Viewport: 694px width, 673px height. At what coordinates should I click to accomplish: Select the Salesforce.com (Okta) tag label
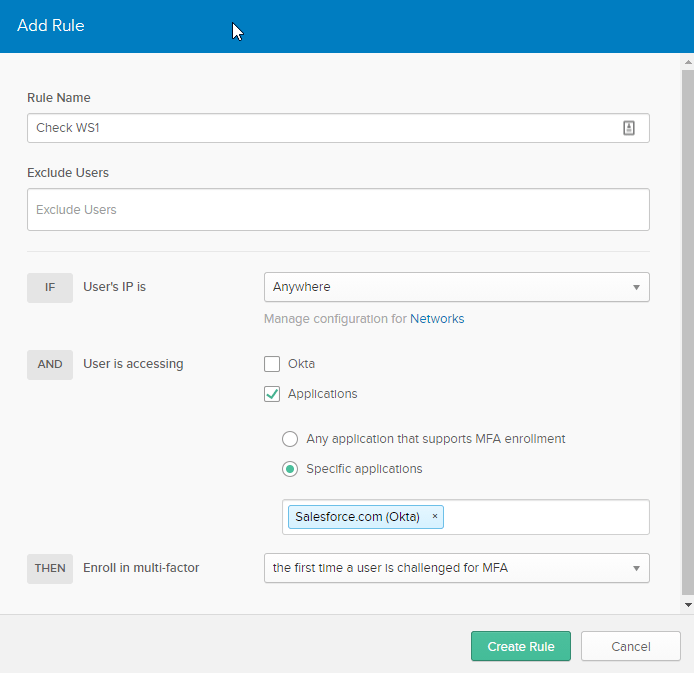point(357,517)
